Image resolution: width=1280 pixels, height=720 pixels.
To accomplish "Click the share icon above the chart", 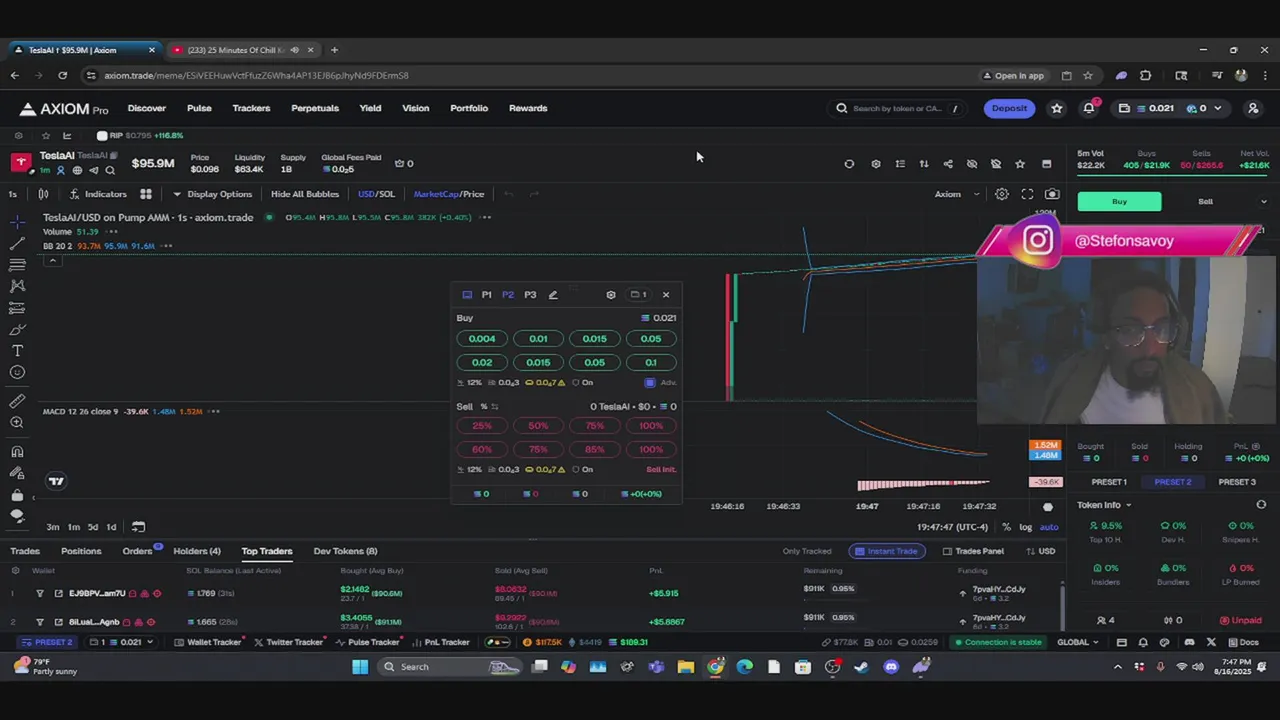I will click(x=948, y=164).
